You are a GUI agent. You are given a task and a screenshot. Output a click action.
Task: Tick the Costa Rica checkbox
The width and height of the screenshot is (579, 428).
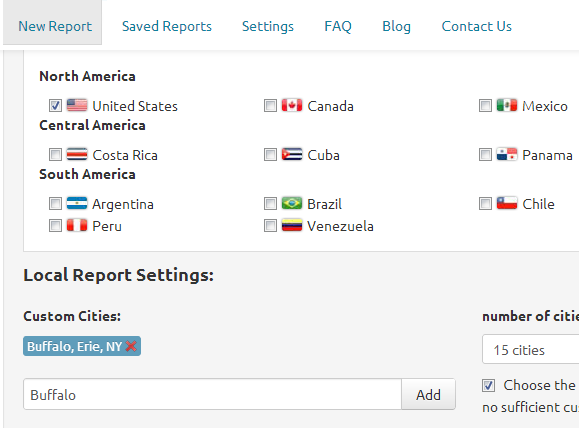(55, 155)
